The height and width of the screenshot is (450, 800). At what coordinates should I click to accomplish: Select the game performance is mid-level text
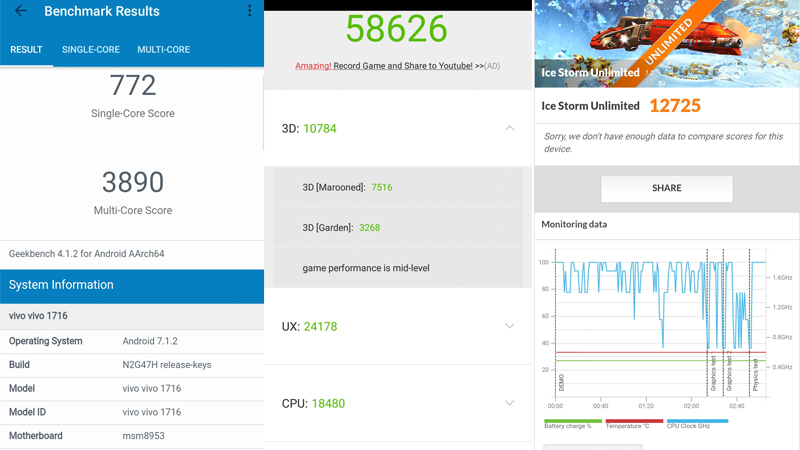366,268
